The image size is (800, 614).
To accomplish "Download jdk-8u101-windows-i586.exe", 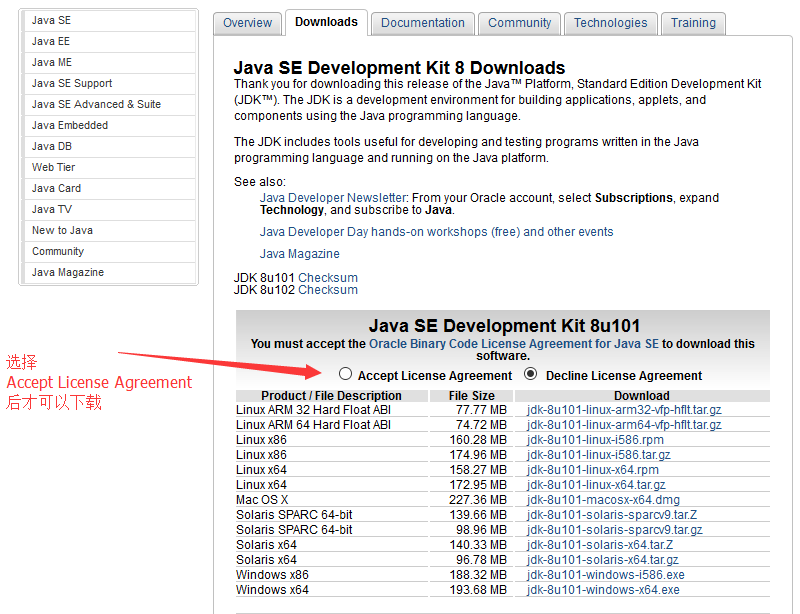I will click(x=606, y=575).
